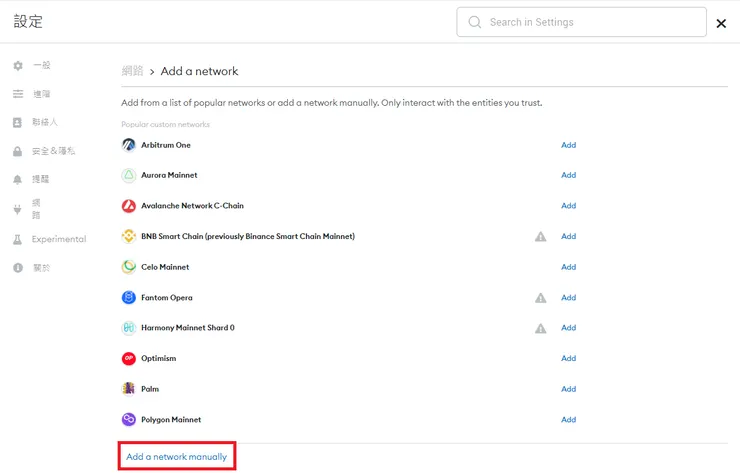The height and width of the screenshot is (473, 740).
Task: Click Add a network manually link
Action: pos(176,457)
